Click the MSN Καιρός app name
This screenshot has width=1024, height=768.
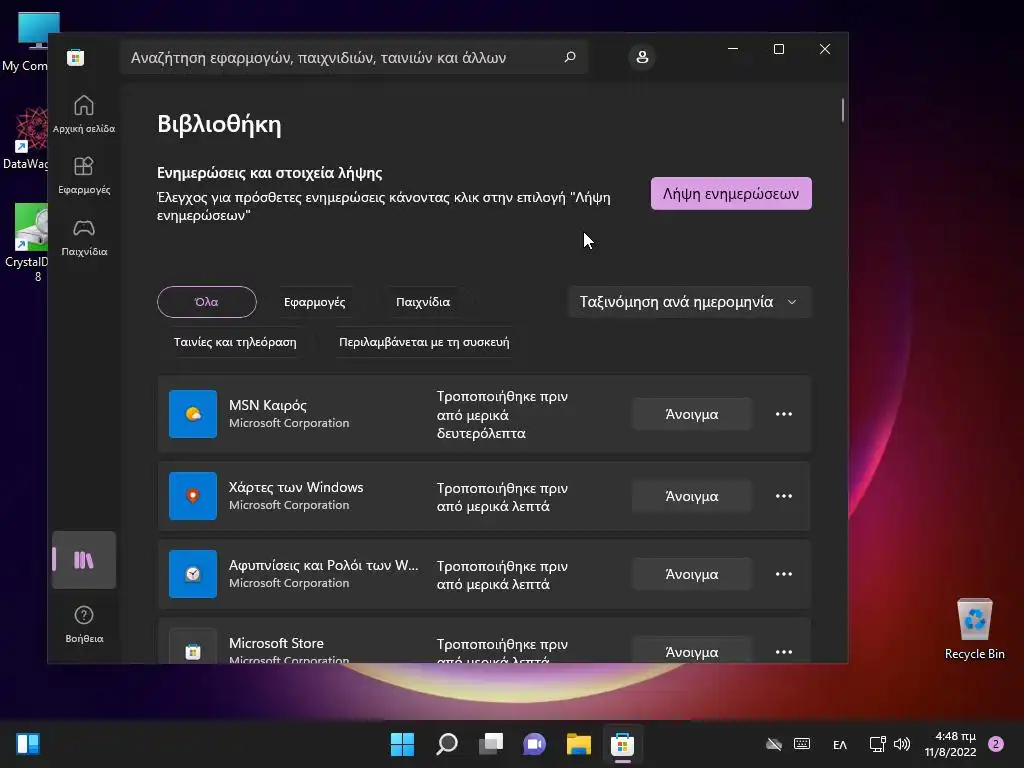[x=268, y=405]
